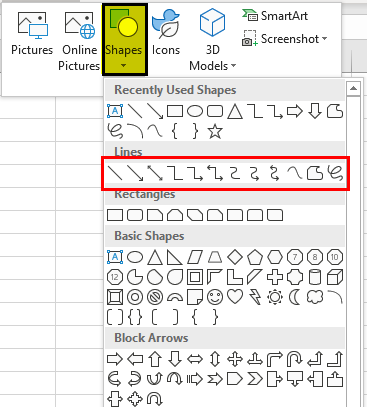The width and height of the screenshot is (367, 407).
Task: Pick the lightning bolt shape
Action: click(255, 297)
